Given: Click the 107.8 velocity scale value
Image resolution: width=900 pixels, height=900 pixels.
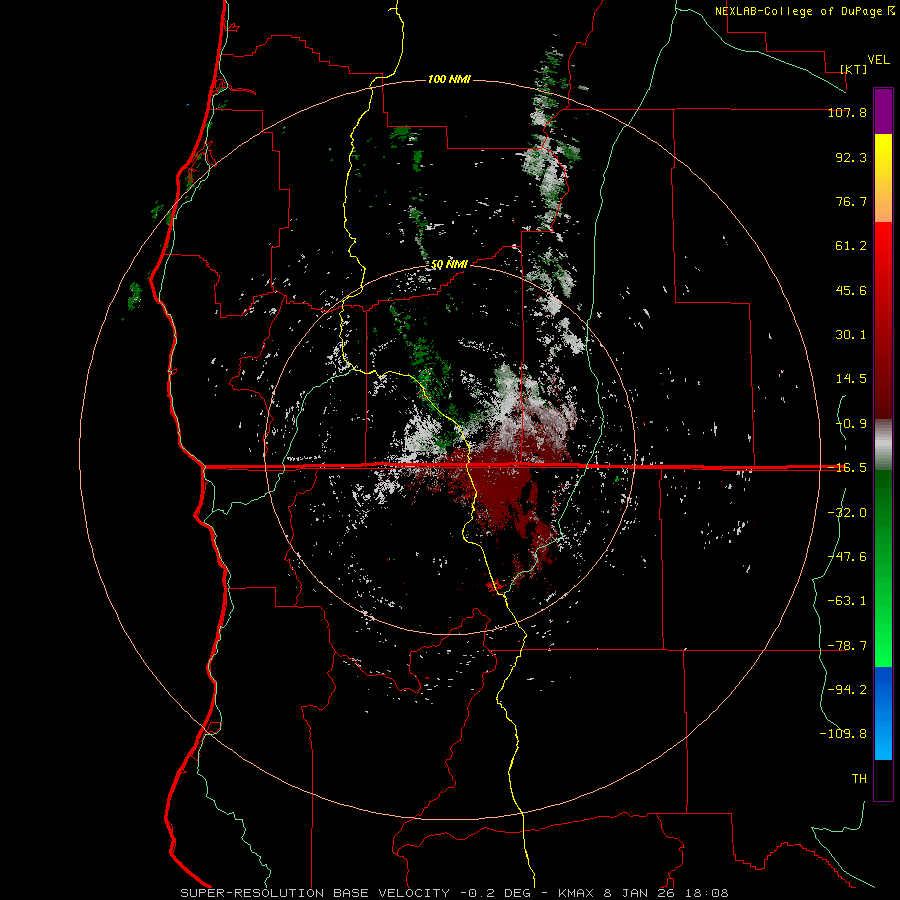Looking at the screenshot, I should [847, 113].
